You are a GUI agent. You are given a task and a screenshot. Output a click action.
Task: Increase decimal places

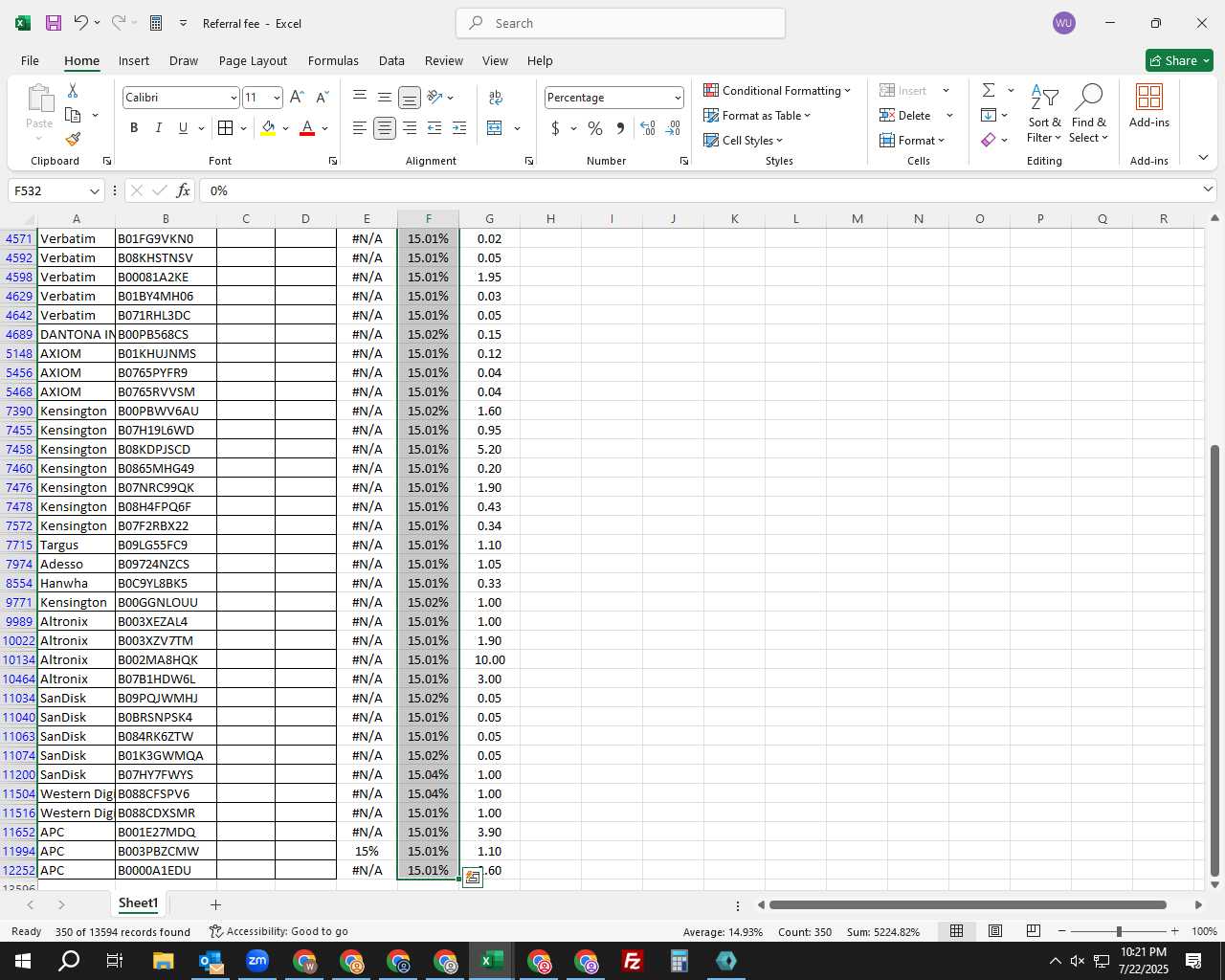pos(648,128)
